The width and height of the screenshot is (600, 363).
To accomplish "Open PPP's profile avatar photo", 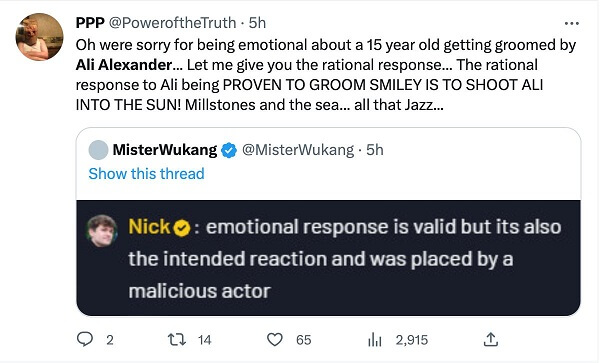I will point(39,37).
